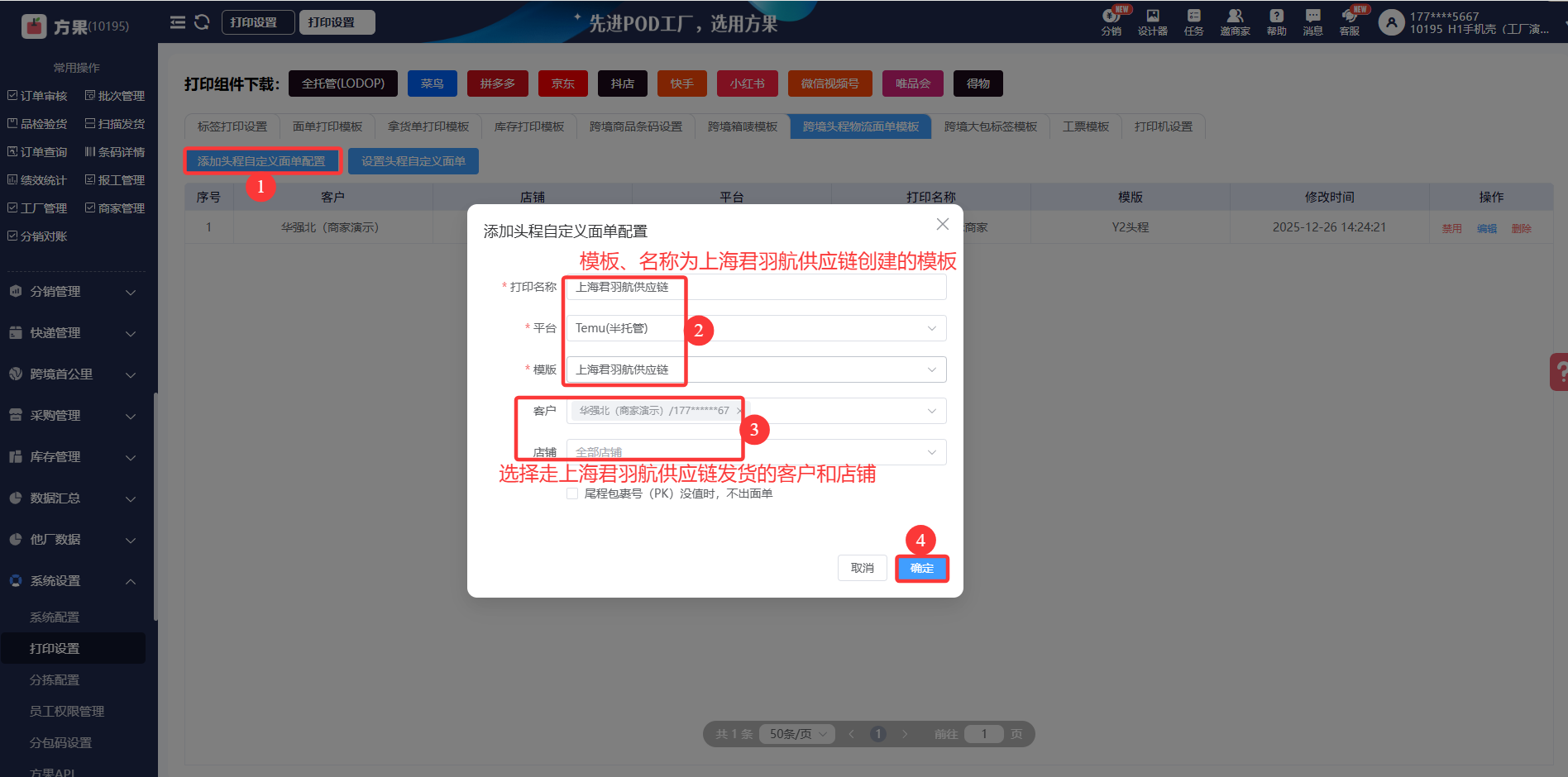Viewport: 1568px width, 777px height.
Task: Click the refresh icon in the top bar
Action: (202, 22)
